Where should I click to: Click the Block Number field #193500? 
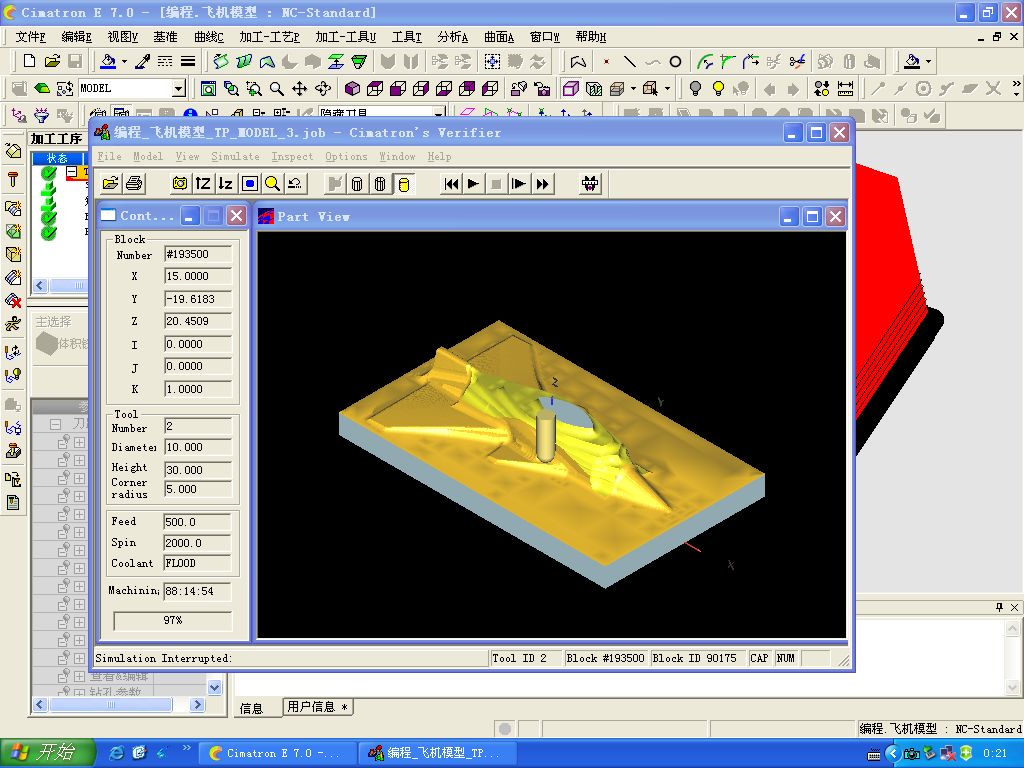tap(198, 255)
